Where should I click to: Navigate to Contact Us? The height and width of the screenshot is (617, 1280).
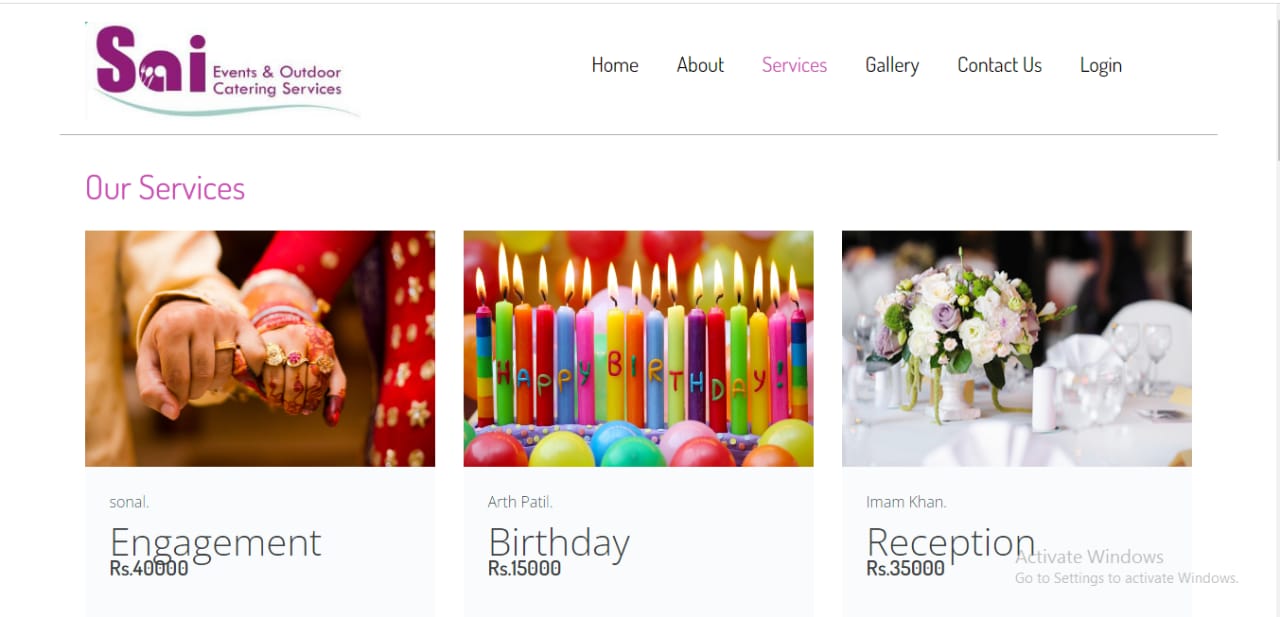coord(999,65)
